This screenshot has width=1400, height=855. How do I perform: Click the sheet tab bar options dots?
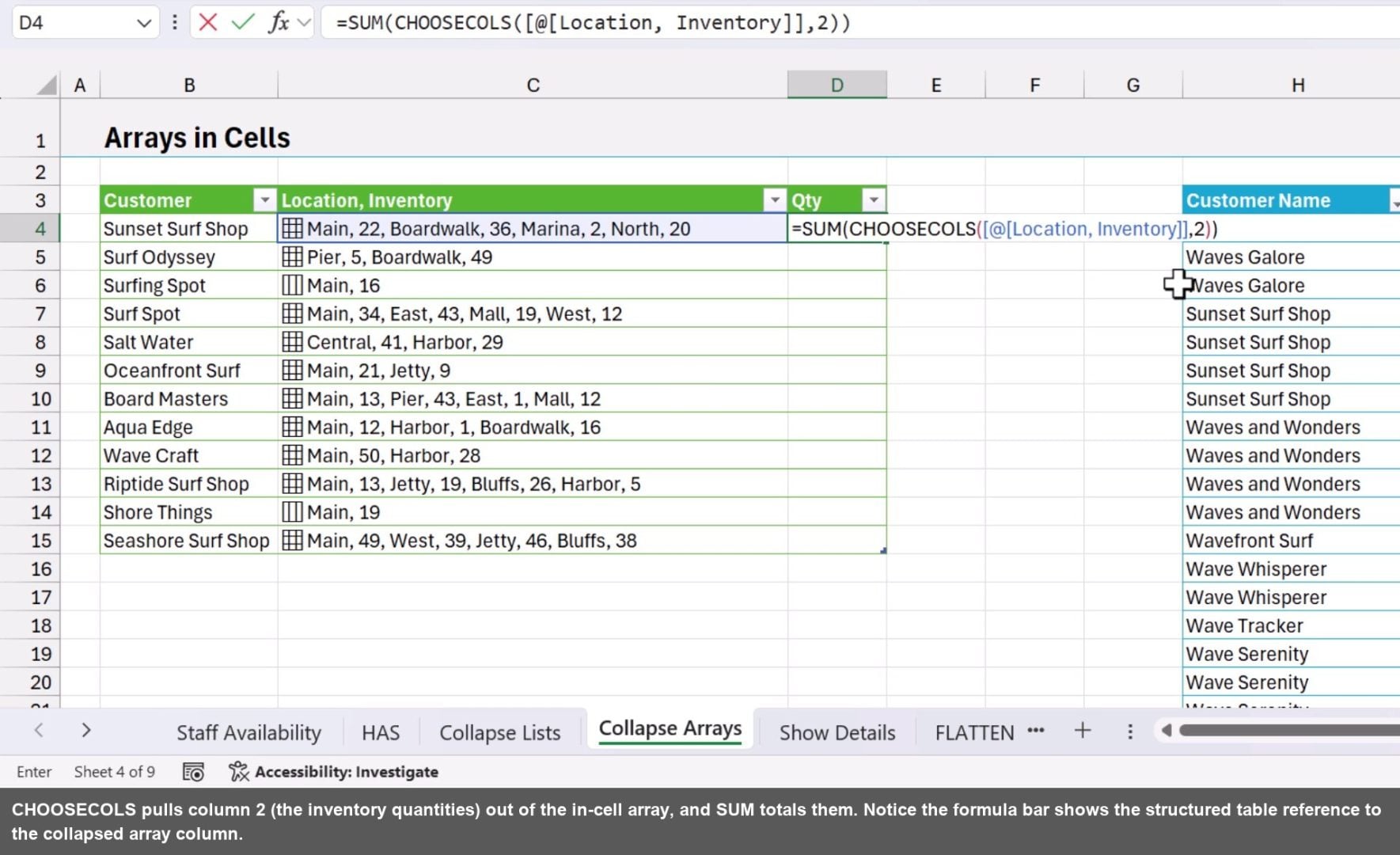(1130, 731)
